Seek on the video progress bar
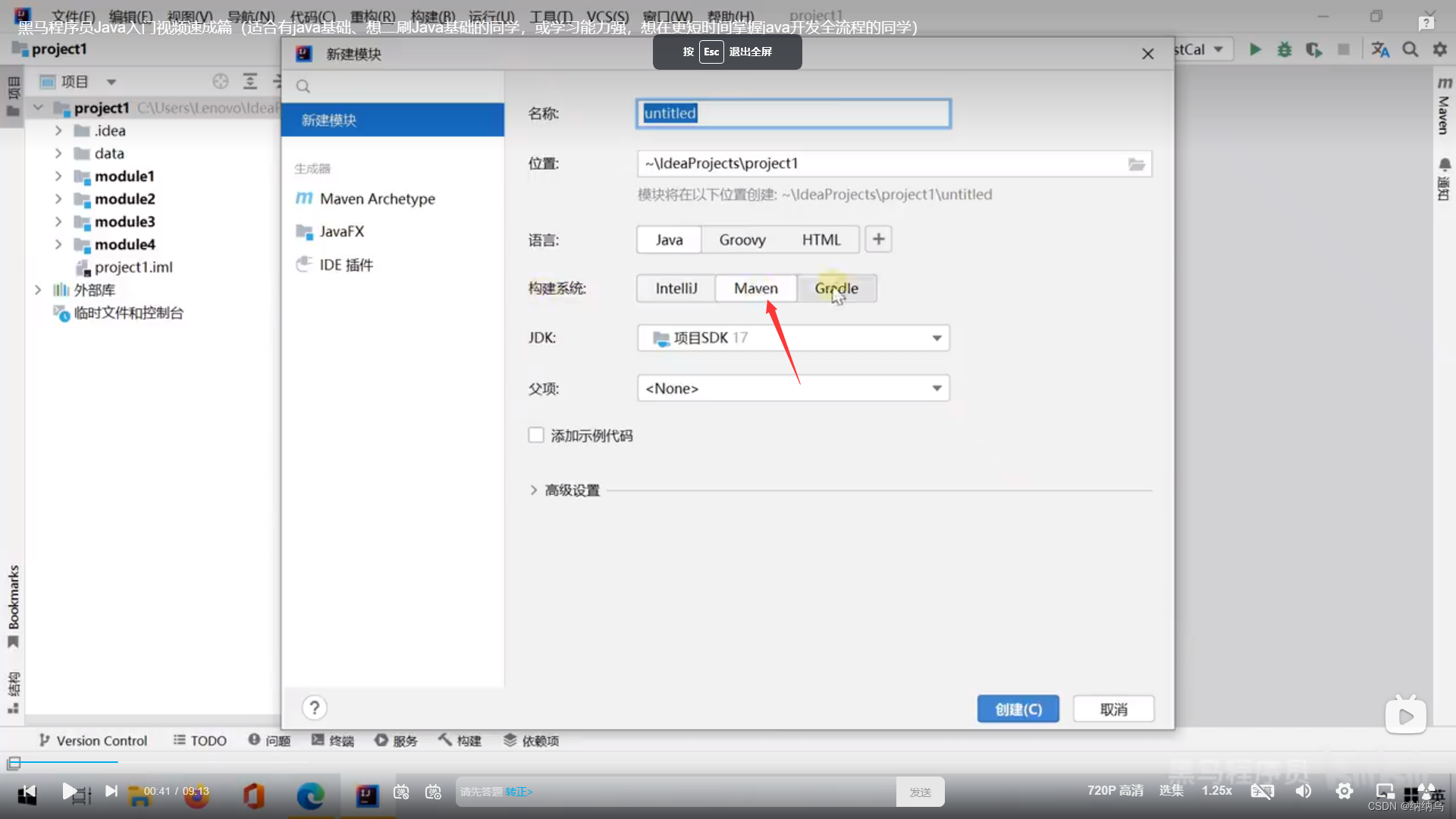The height and width of the screenshot is (819, 1456). pos(728,762)
